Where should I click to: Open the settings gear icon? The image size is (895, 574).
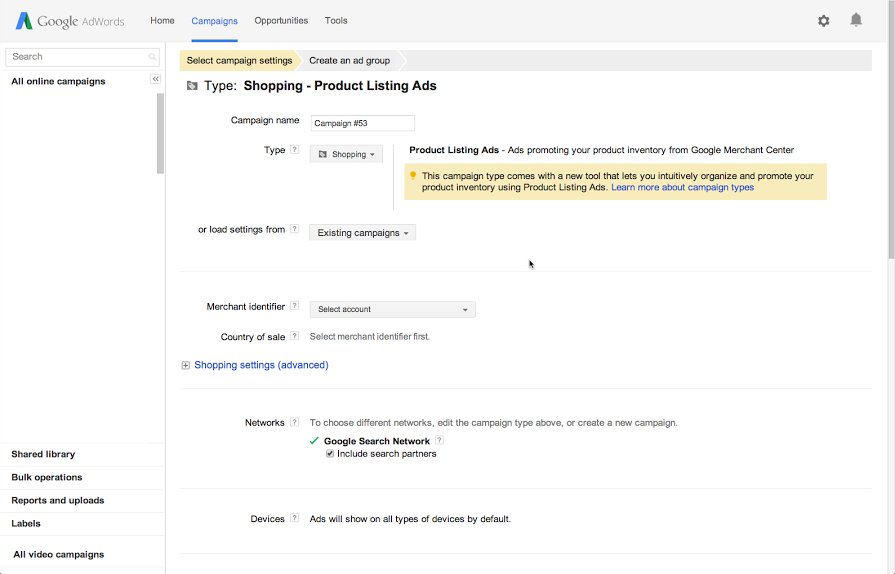click(x=823, y=21)
